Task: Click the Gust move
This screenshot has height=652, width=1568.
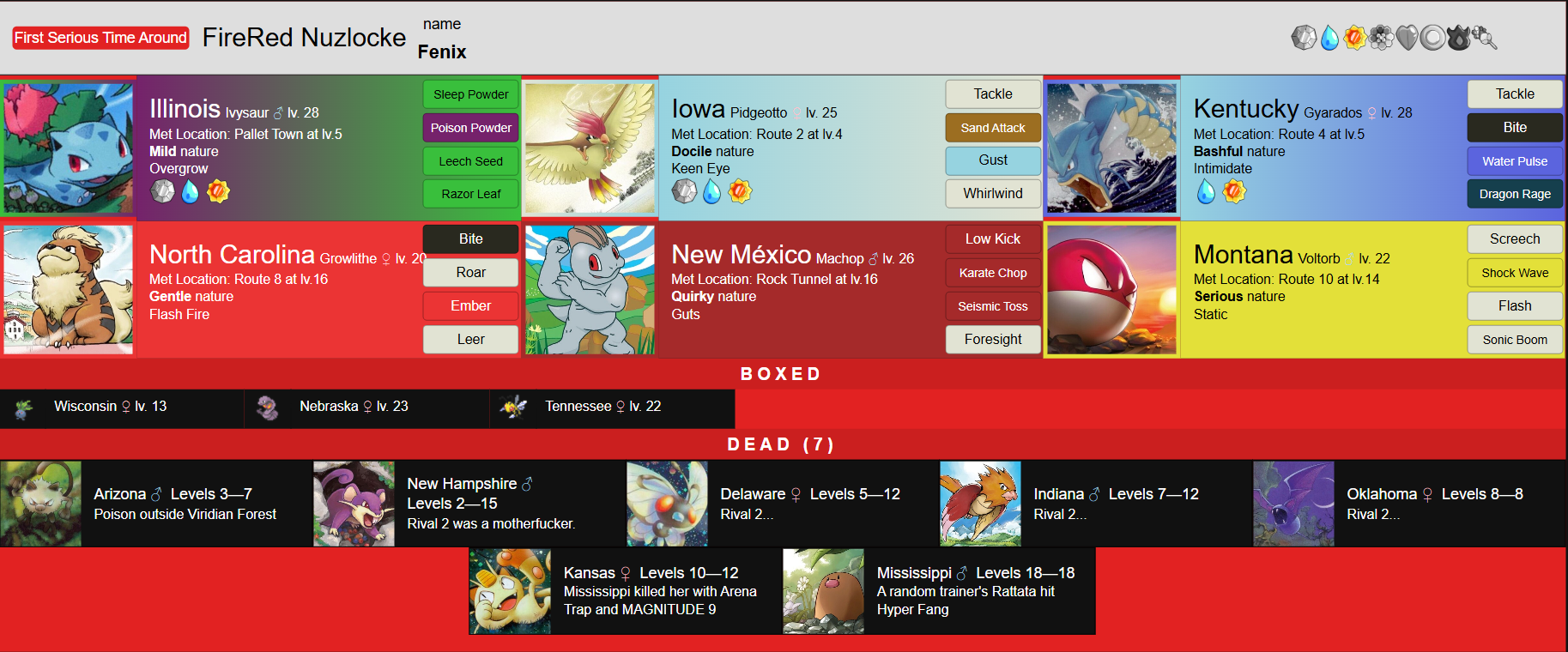Action: pos(993,160)
